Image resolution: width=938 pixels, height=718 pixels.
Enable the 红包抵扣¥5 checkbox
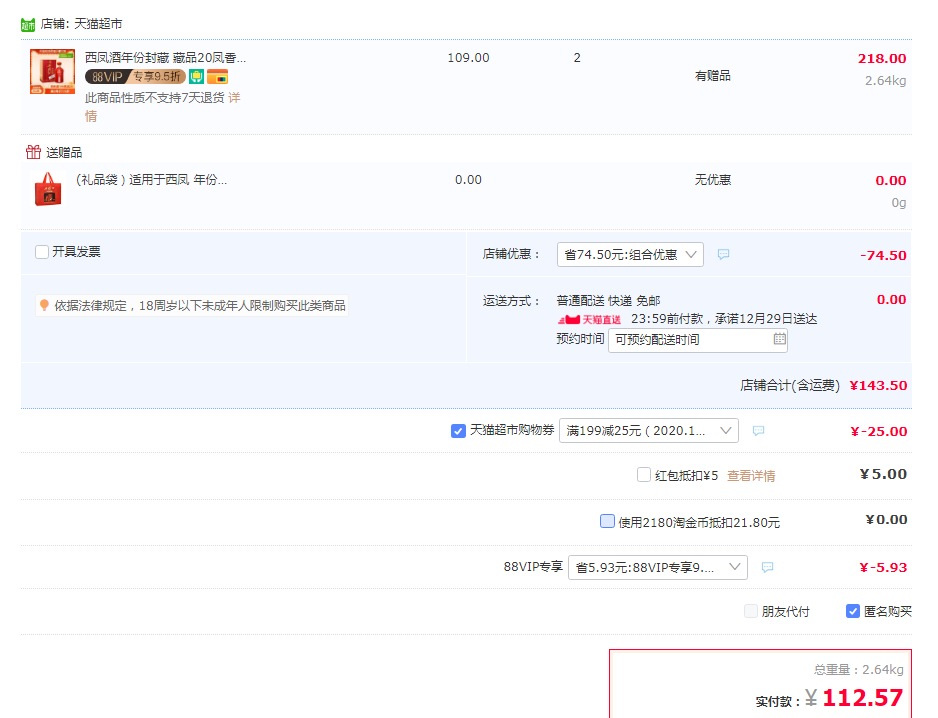(x=644, y=475)
